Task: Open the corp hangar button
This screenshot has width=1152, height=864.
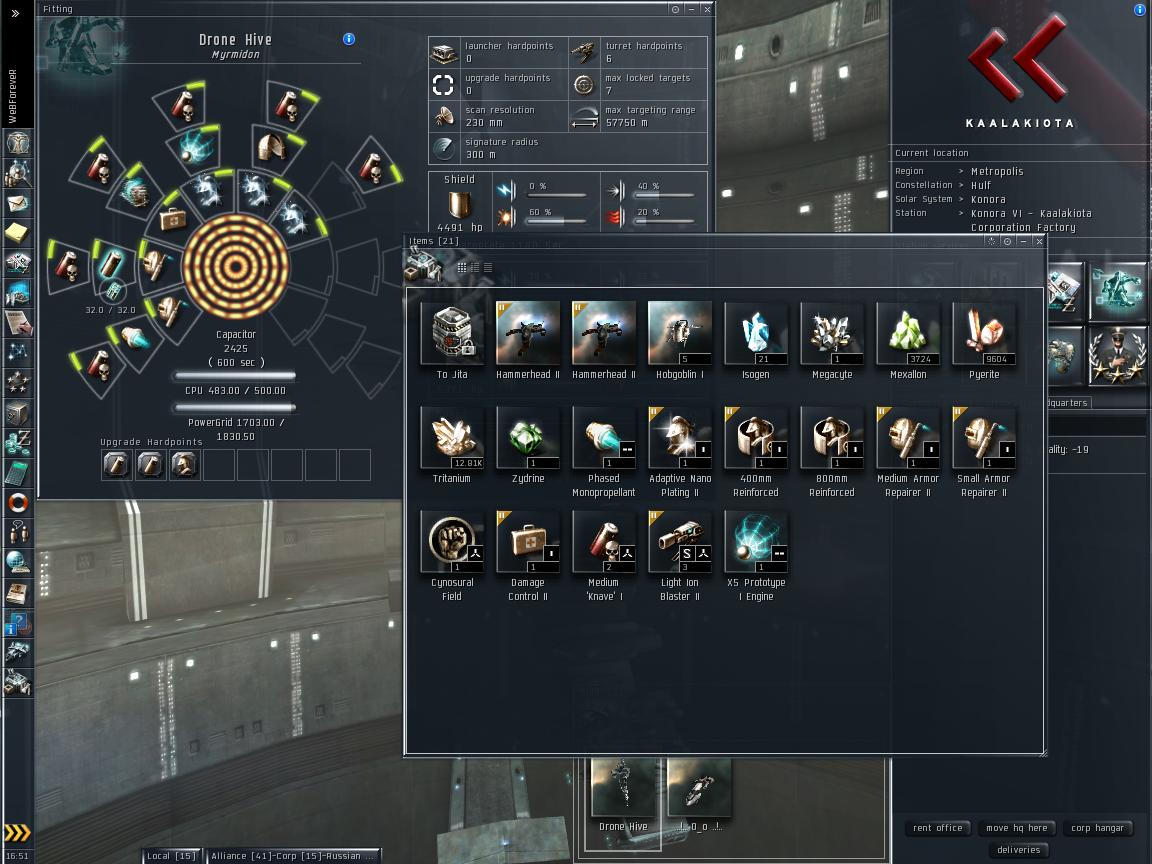Action: [x=1097, y=828]
